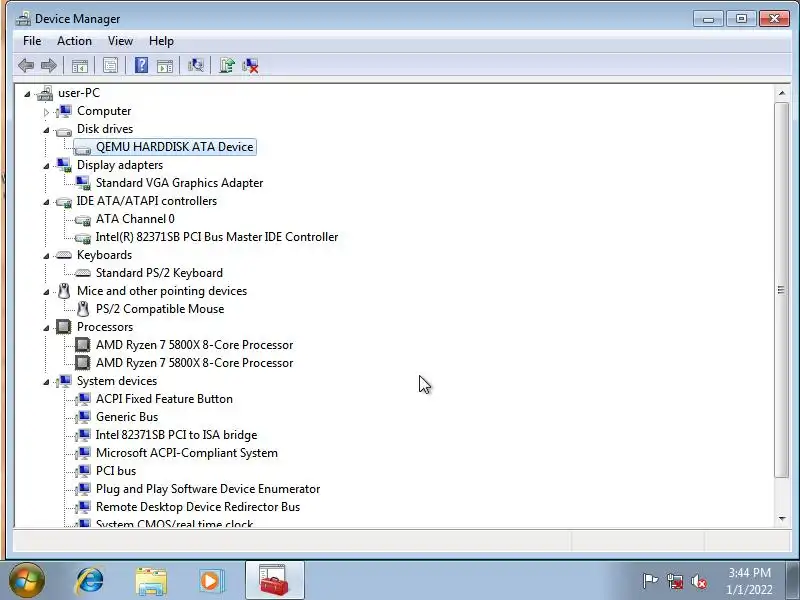Select PS/2 Compatible Mouse
The image size is (800, 600).
pyautogui.click(x=160, y=309)
